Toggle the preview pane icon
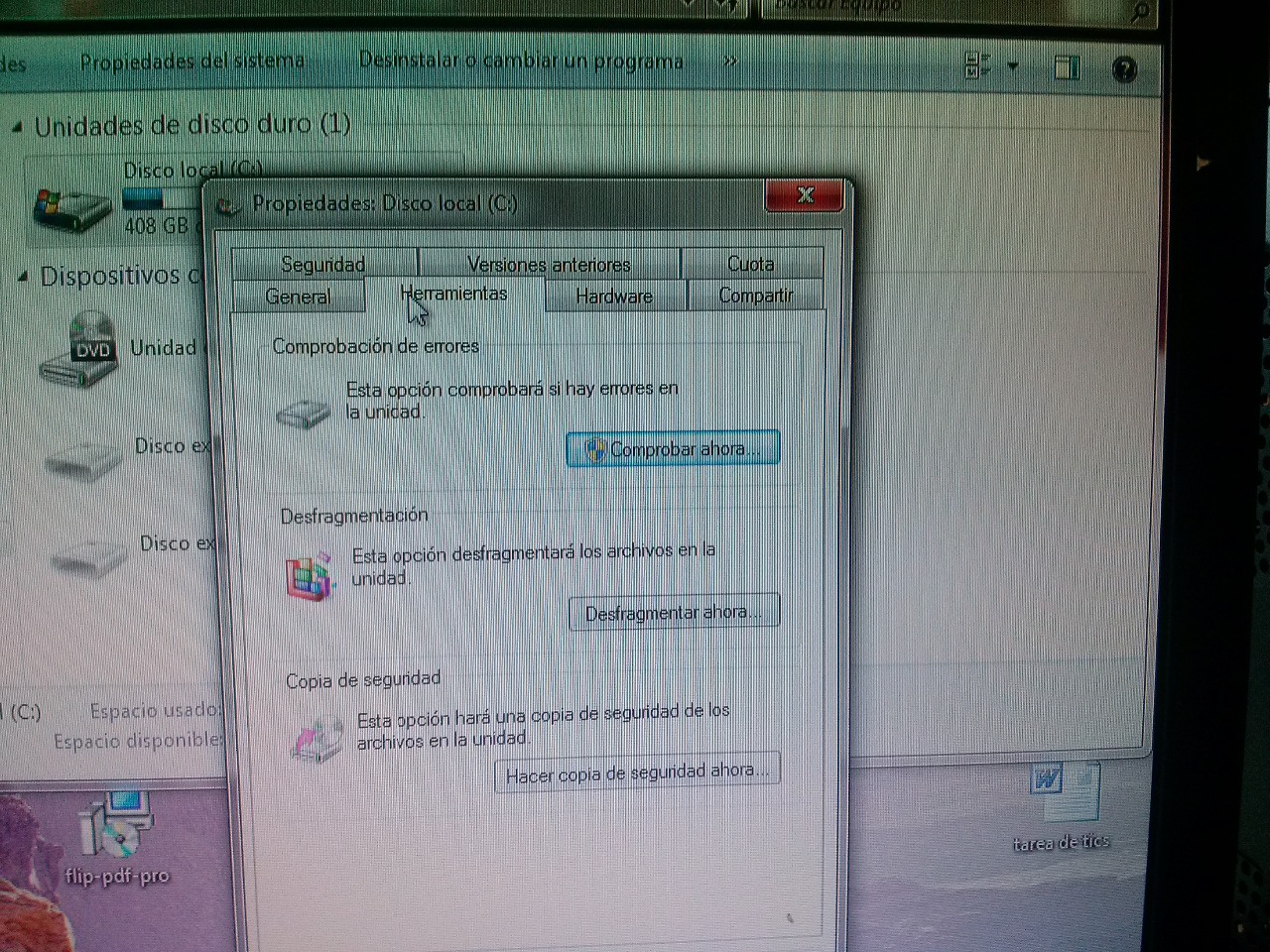This screenshot has width=1270, height=952. click(1067, 67)
